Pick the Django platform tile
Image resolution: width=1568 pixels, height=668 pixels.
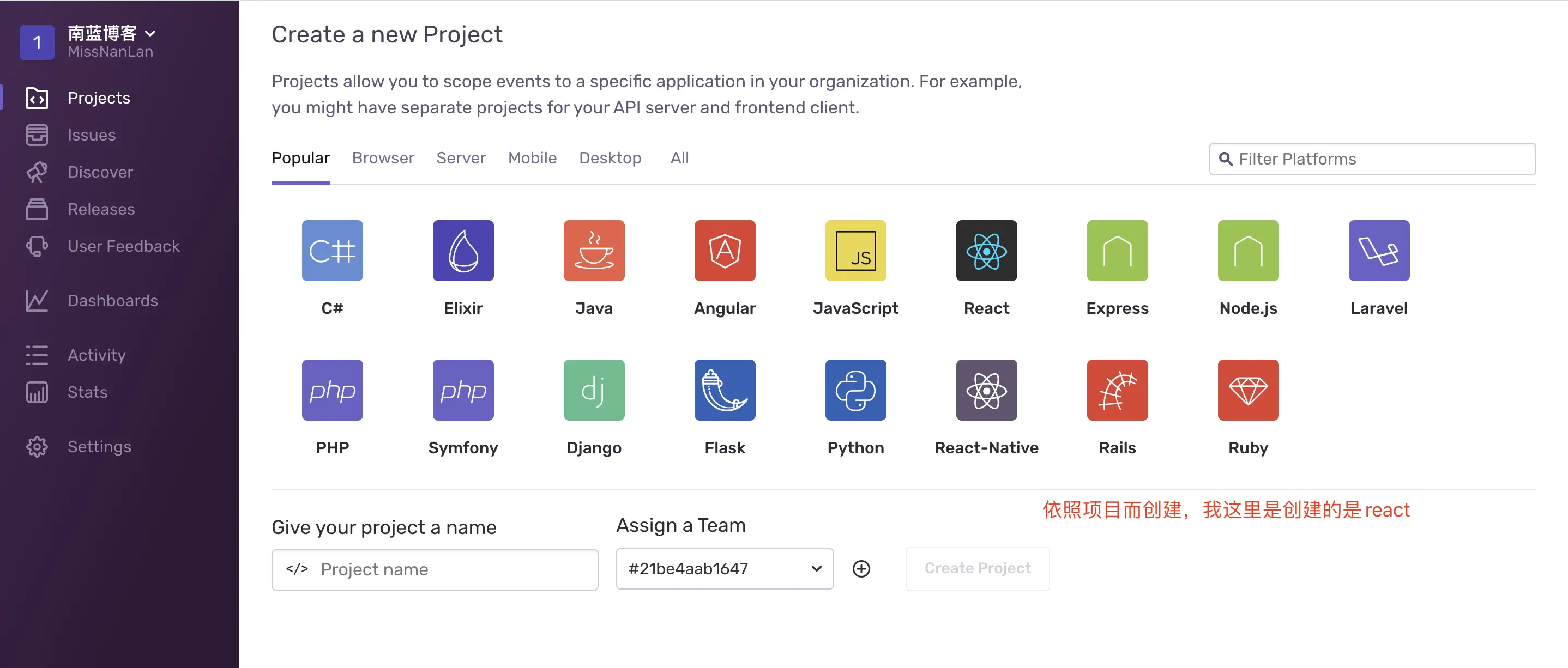594,390
